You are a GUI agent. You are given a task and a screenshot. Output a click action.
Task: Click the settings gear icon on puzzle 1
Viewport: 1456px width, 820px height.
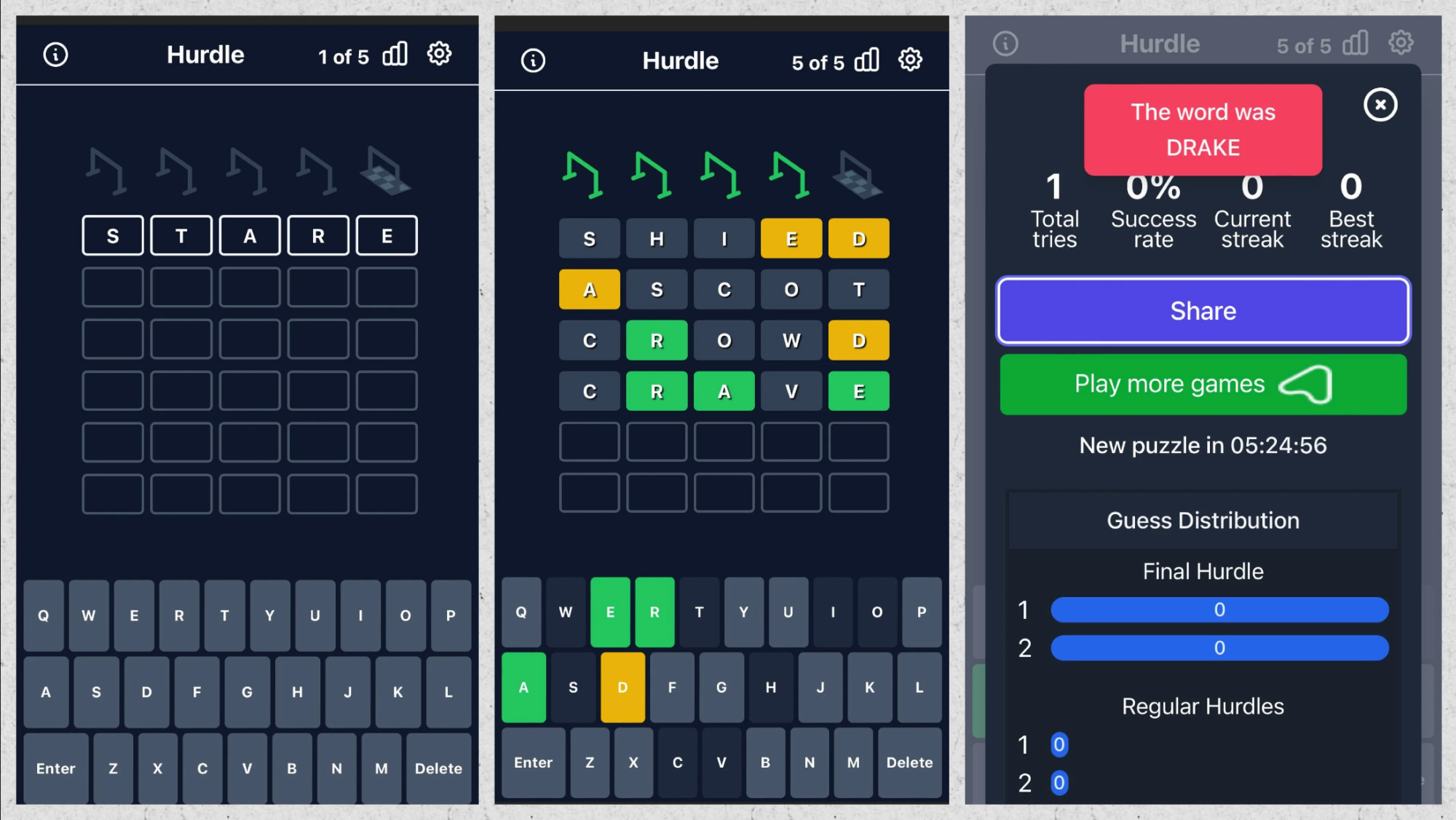[438, 53]
